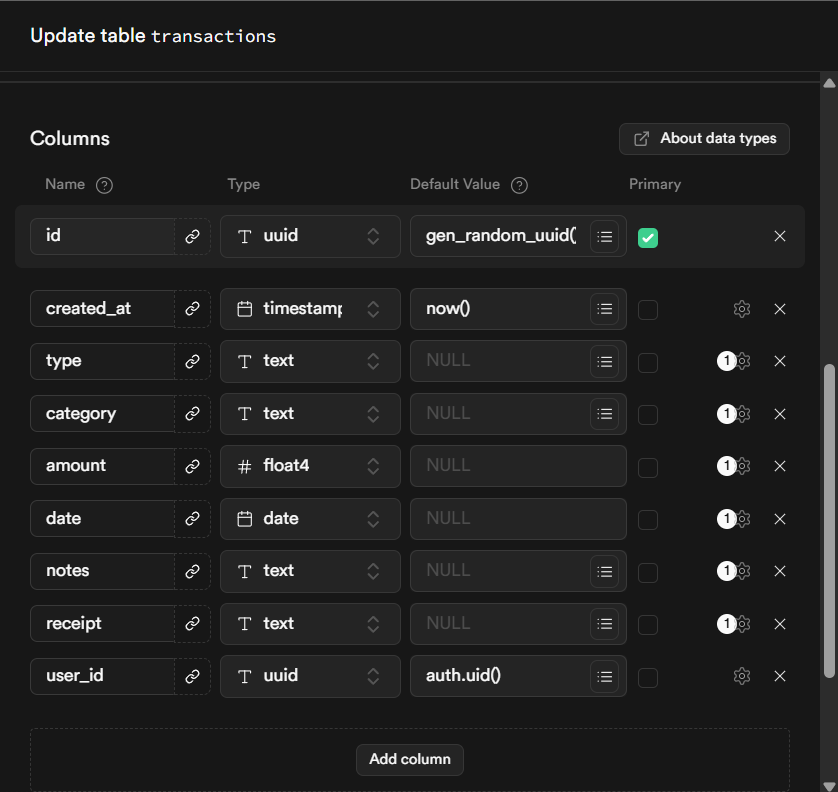The height and width of the screenshot is (792, 838).
Task: Edit the amount column name field
Action: click(x=103, y=466)
